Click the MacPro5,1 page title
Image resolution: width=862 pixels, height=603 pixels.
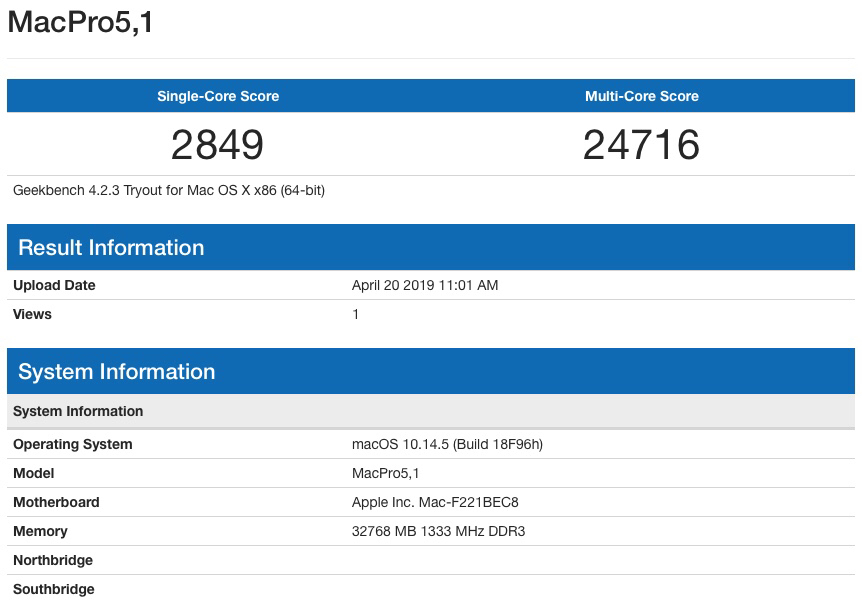81,22
